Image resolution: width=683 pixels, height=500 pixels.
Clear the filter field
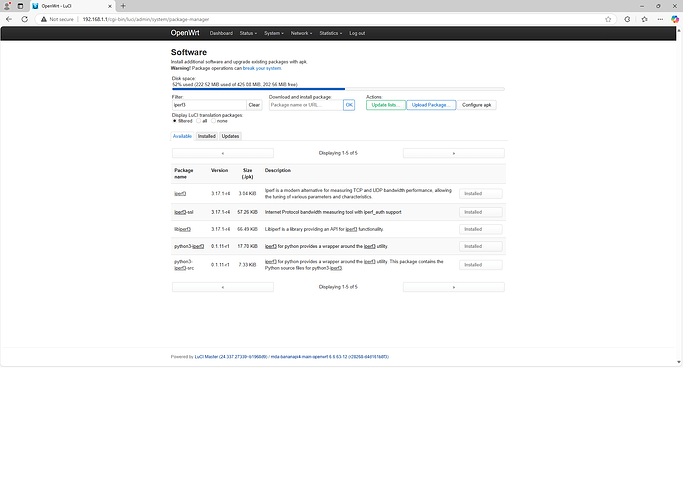[x=254, y=105]
